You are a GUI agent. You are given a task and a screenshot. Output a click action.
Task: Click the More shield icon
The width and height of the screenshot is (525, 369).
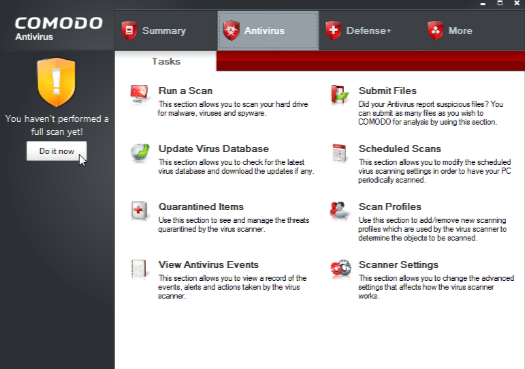click(x=435, y=30)
